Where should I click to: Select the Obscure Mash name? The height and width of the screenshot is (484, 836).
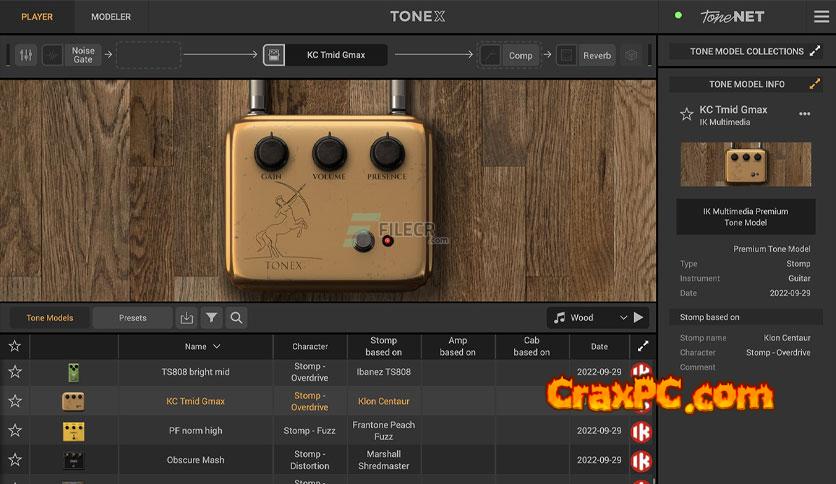(195, 459)
